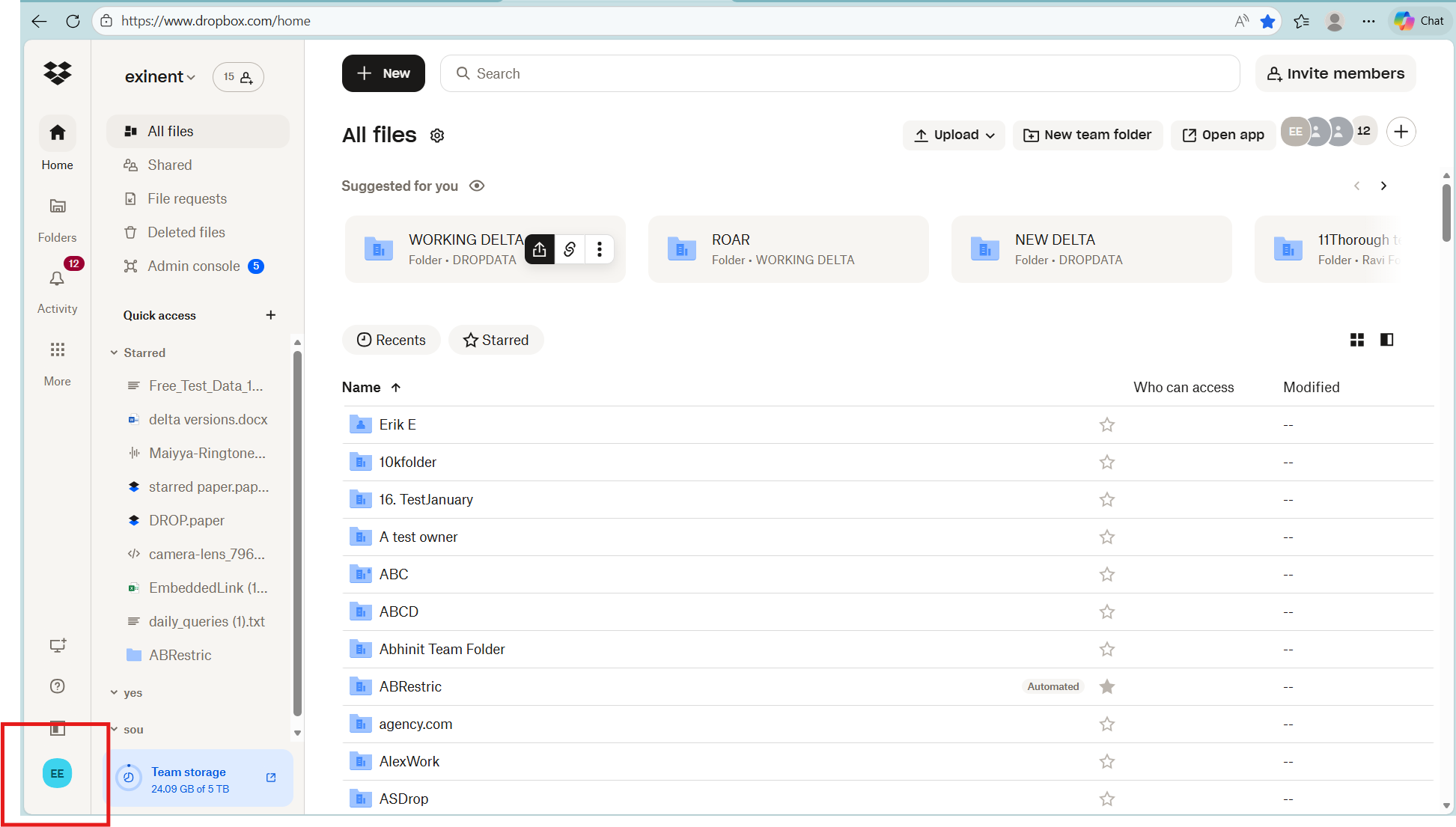Click the copy link icon on WORKING DELTA

pyautogui.click(x=570, y=249)
